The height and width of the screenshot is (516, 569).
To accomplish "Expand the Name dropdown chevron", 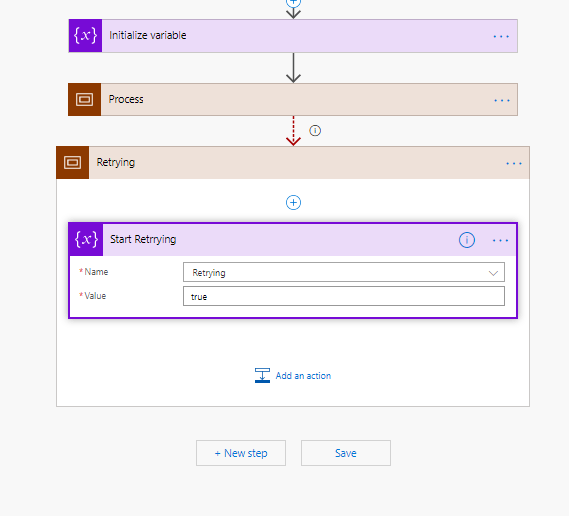I will pyautogui.click(x=493, y=273).
